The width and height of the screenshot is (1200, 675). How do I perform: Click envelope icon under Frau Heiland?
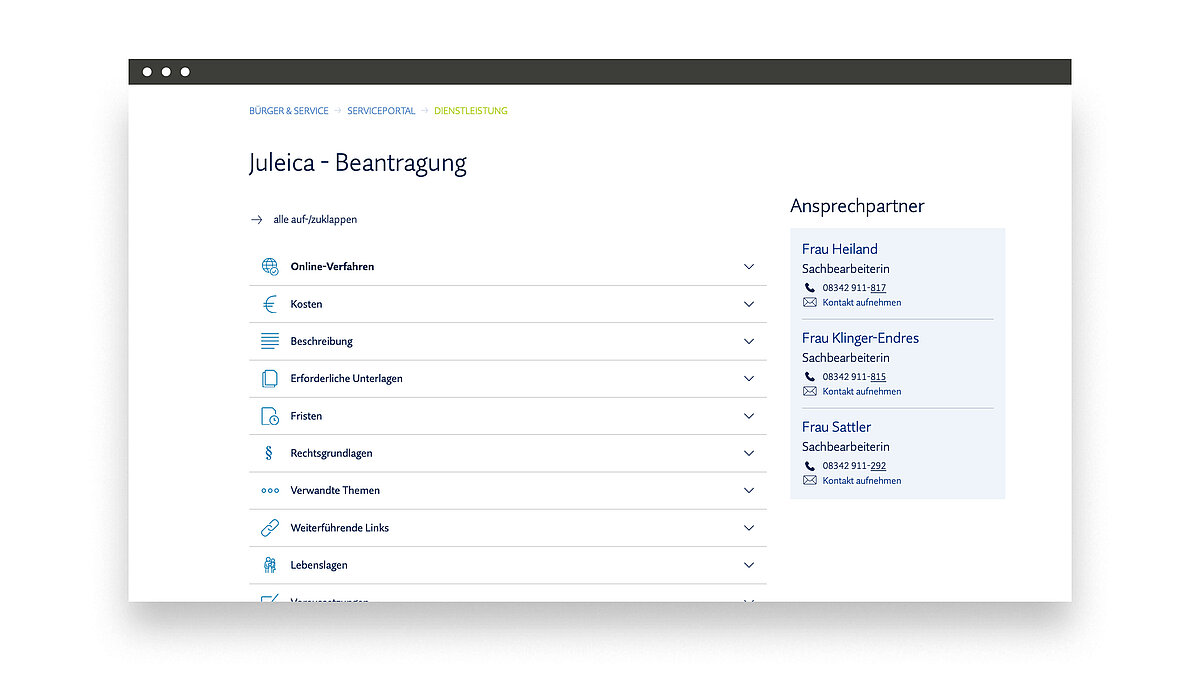click(810, 302)
